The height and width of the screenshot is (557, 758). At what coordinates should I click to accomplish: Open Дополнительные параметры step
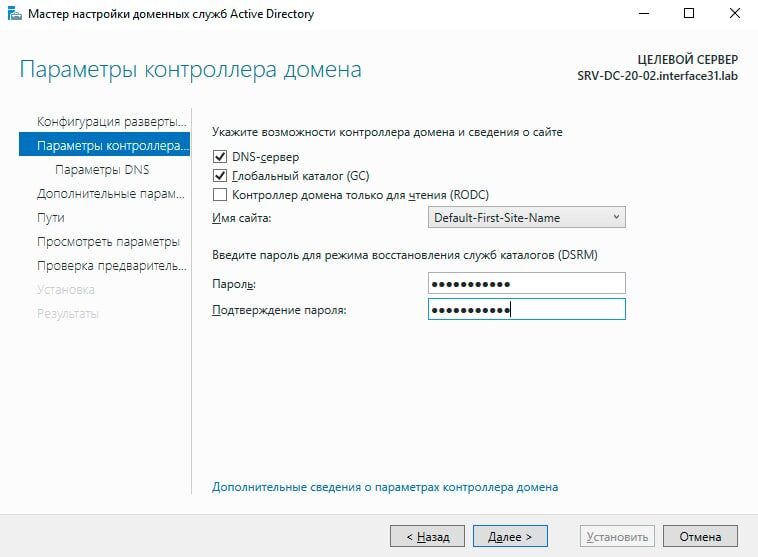click(111, 194)
